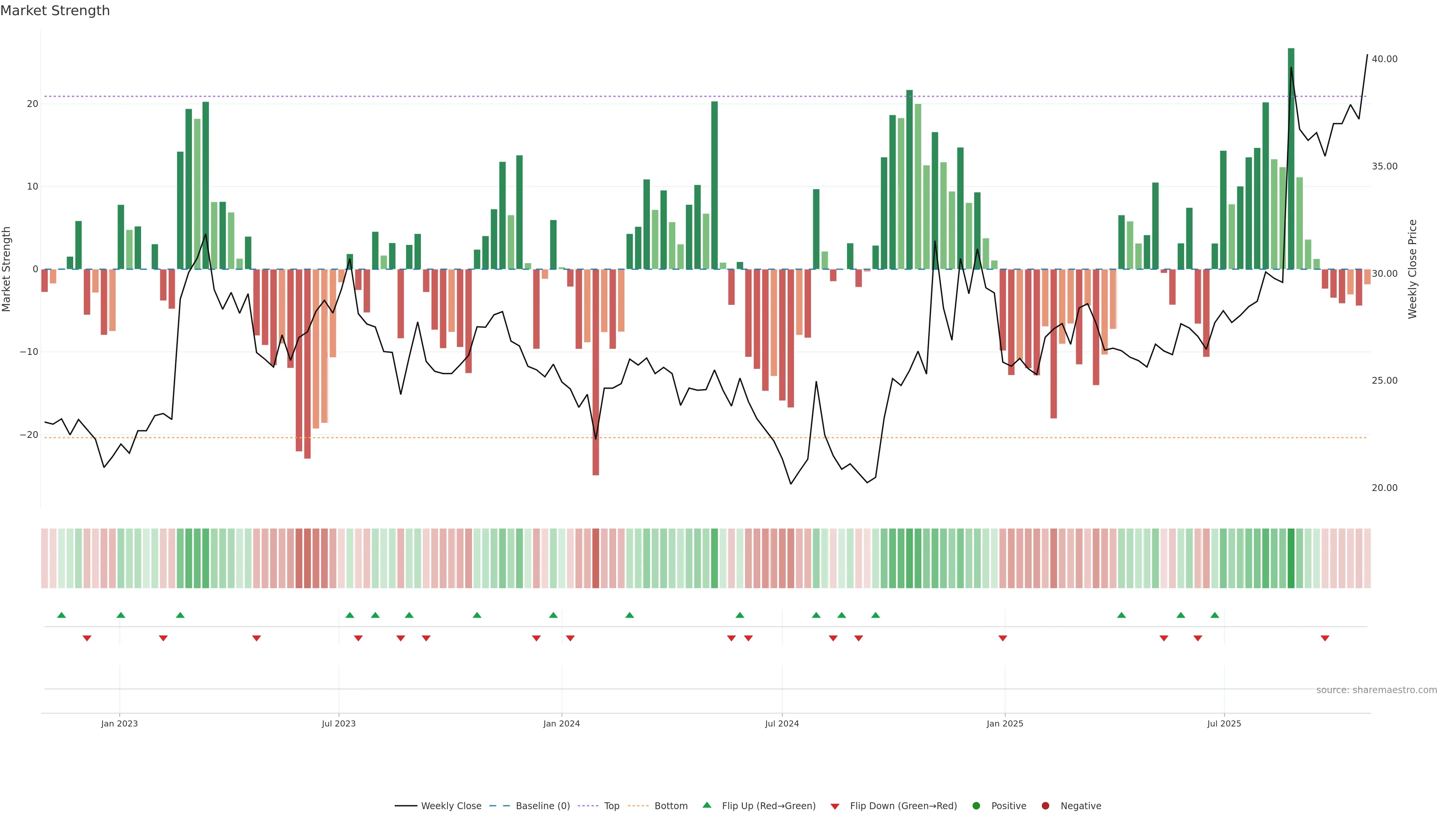Click the Weekly Close legend line
Screen dimensions: 1456x819
pyautogui.click(x=406, y=806)
